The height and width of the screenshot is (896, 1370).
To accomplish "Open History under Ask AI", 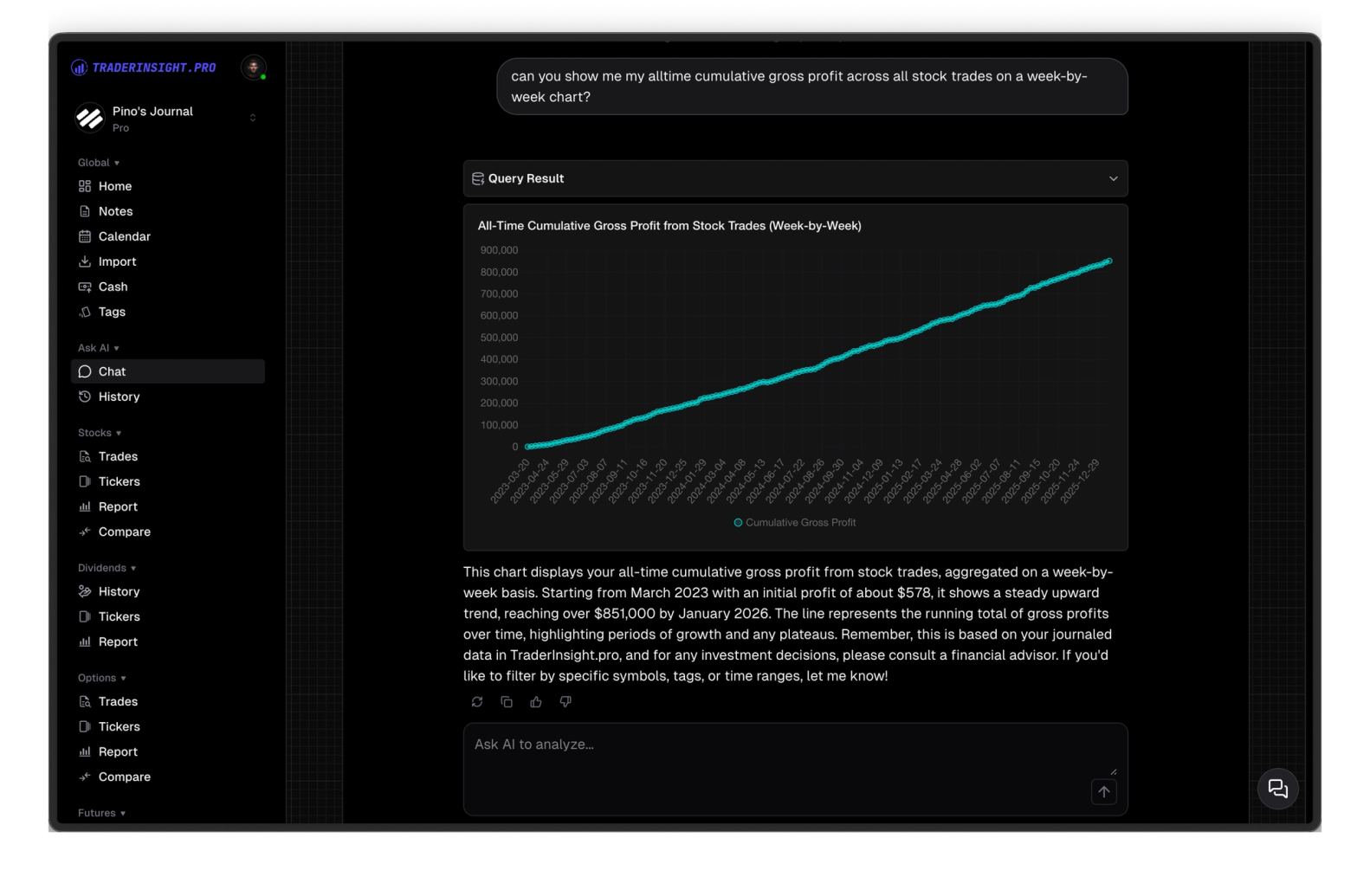I will click(167, 396).
